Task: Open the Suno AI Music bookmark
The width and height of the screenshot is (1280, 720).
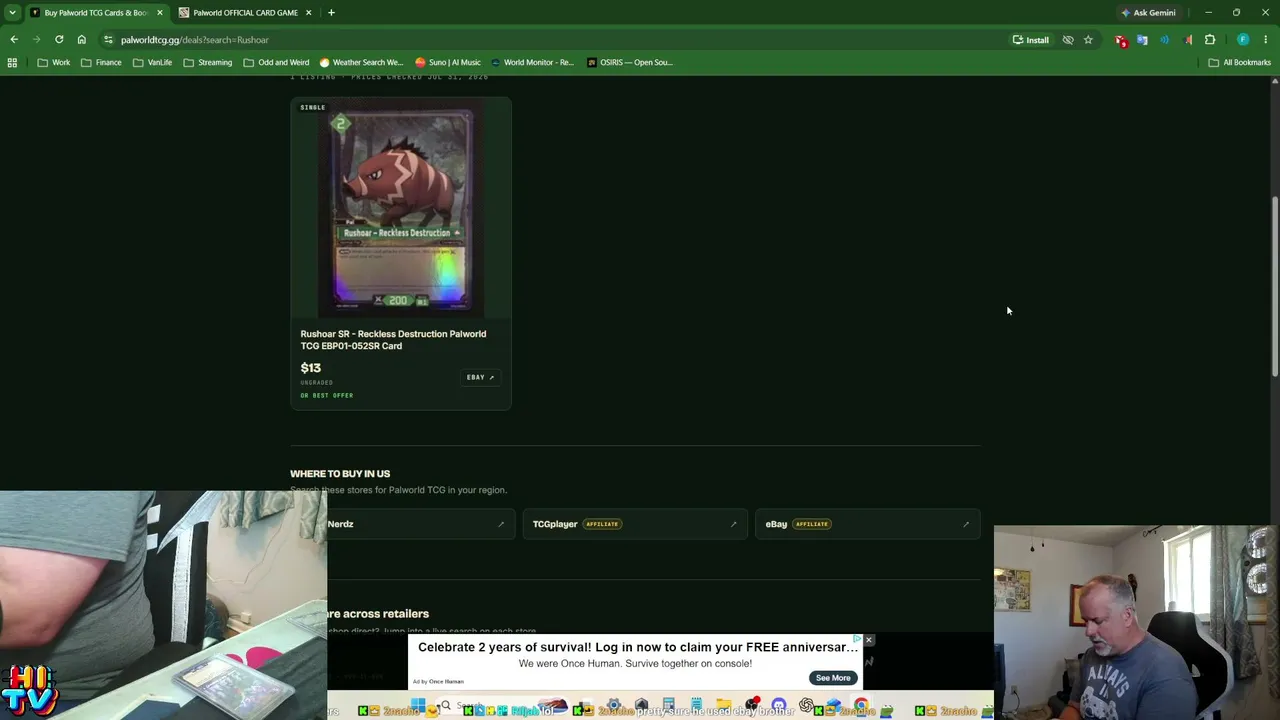Action: pos(448,62)
